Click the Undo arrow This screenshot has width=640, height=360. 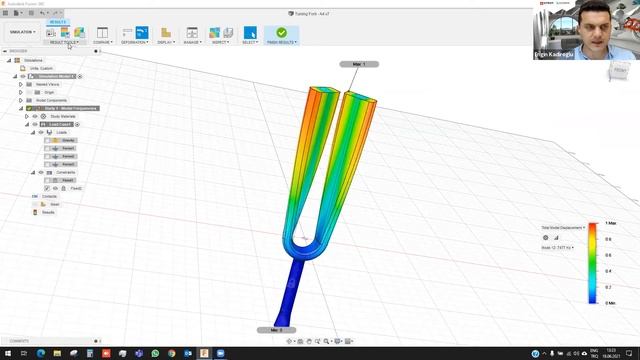click(x=43, y=13)
